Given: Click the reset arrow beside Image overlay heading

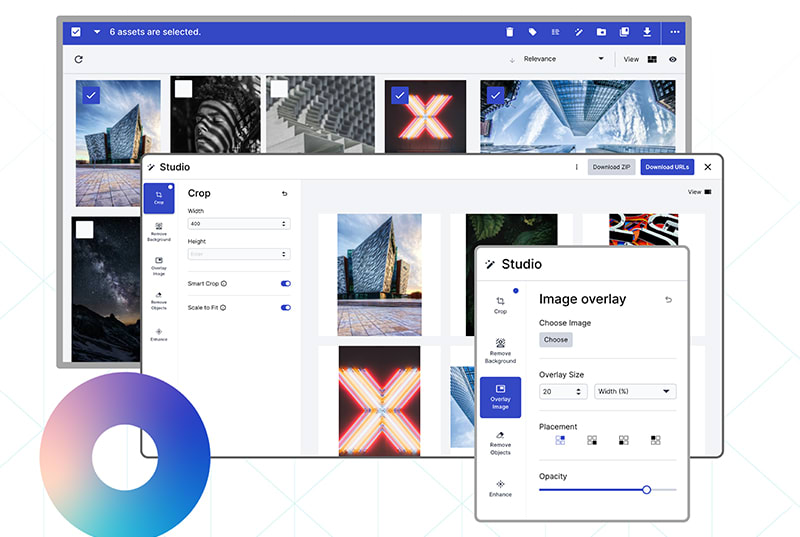Looking at the screenshot, I should [x=669, y=299].
